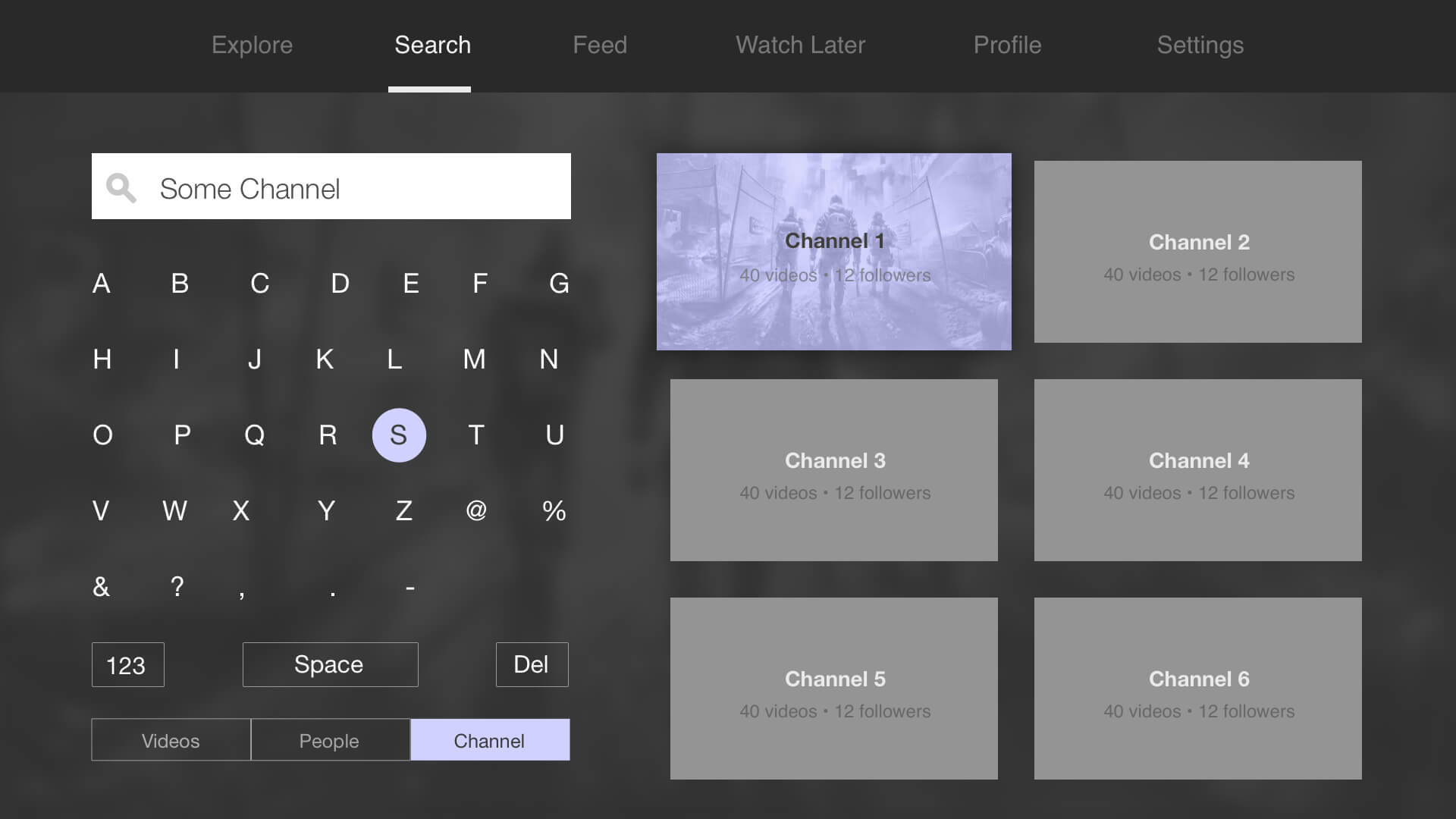
Task: Tap the letter M key
Action: click(474, 359)
